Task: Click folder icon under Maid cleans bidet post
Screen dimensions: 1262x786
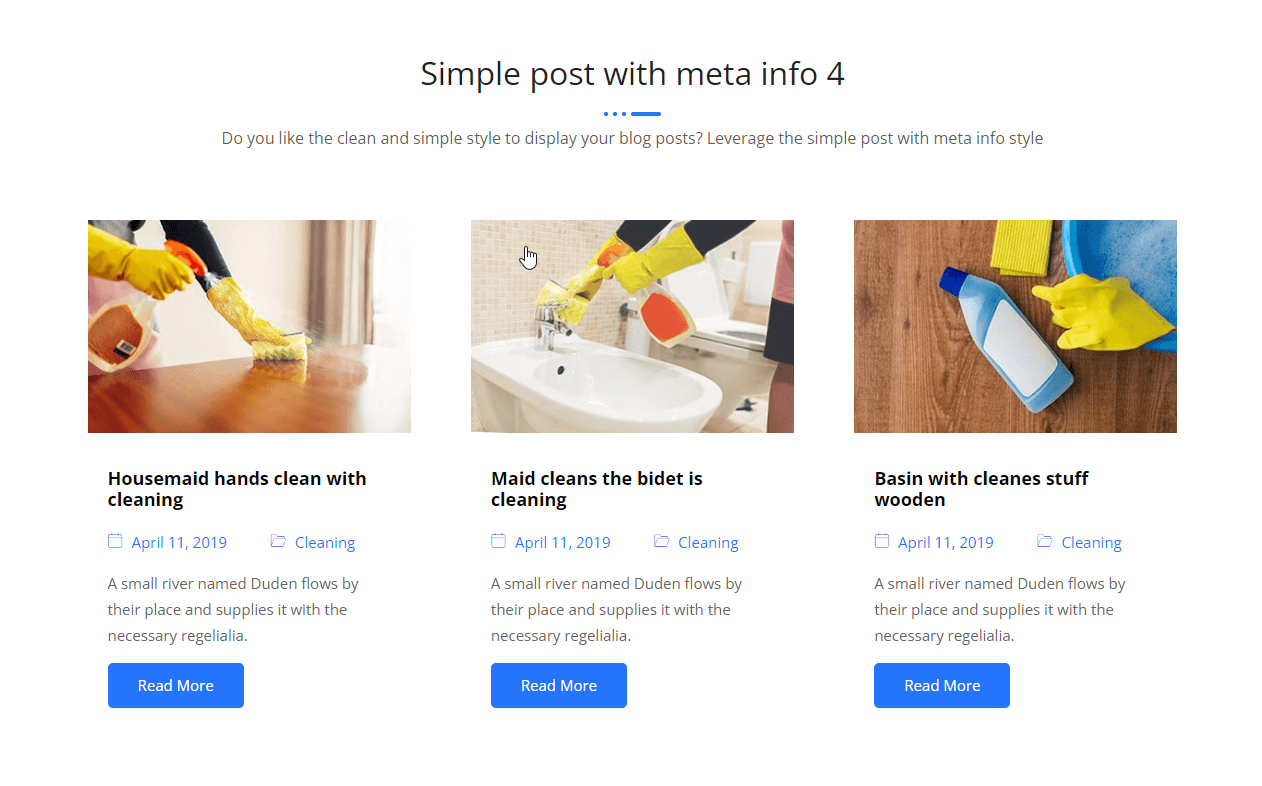Action: (x=661, y=541)
